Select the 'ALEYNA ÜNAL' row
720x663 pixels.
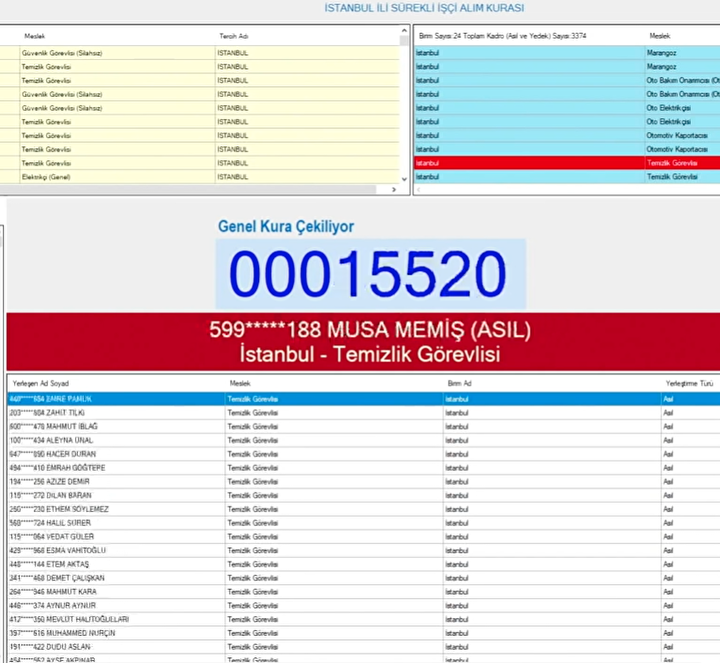click(364, 440)
